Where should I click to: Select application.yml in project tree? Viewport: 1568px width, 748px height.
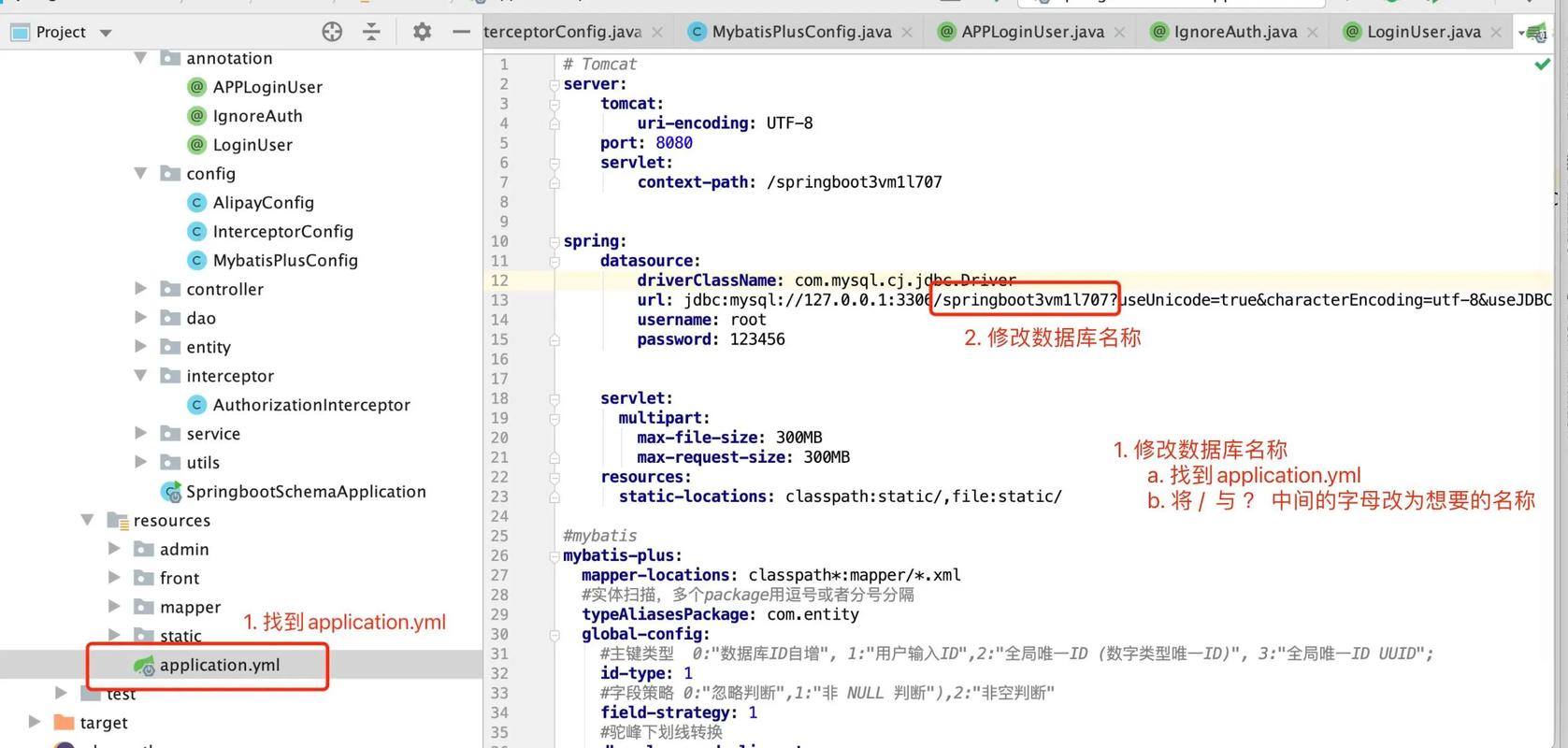click(x=220, y=665)
